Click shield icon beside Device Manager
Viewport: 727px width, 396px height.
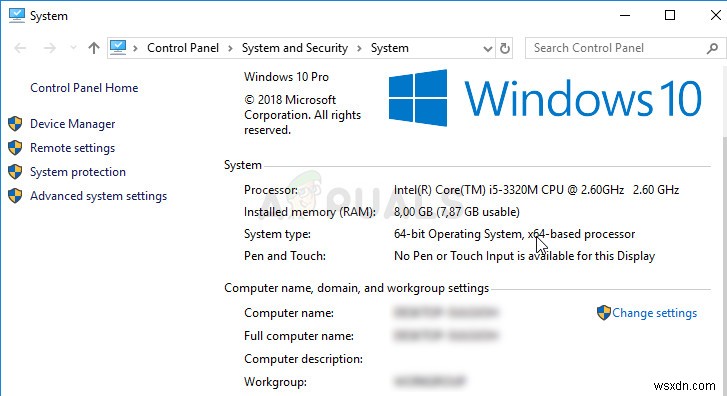[x=15, y=124]
